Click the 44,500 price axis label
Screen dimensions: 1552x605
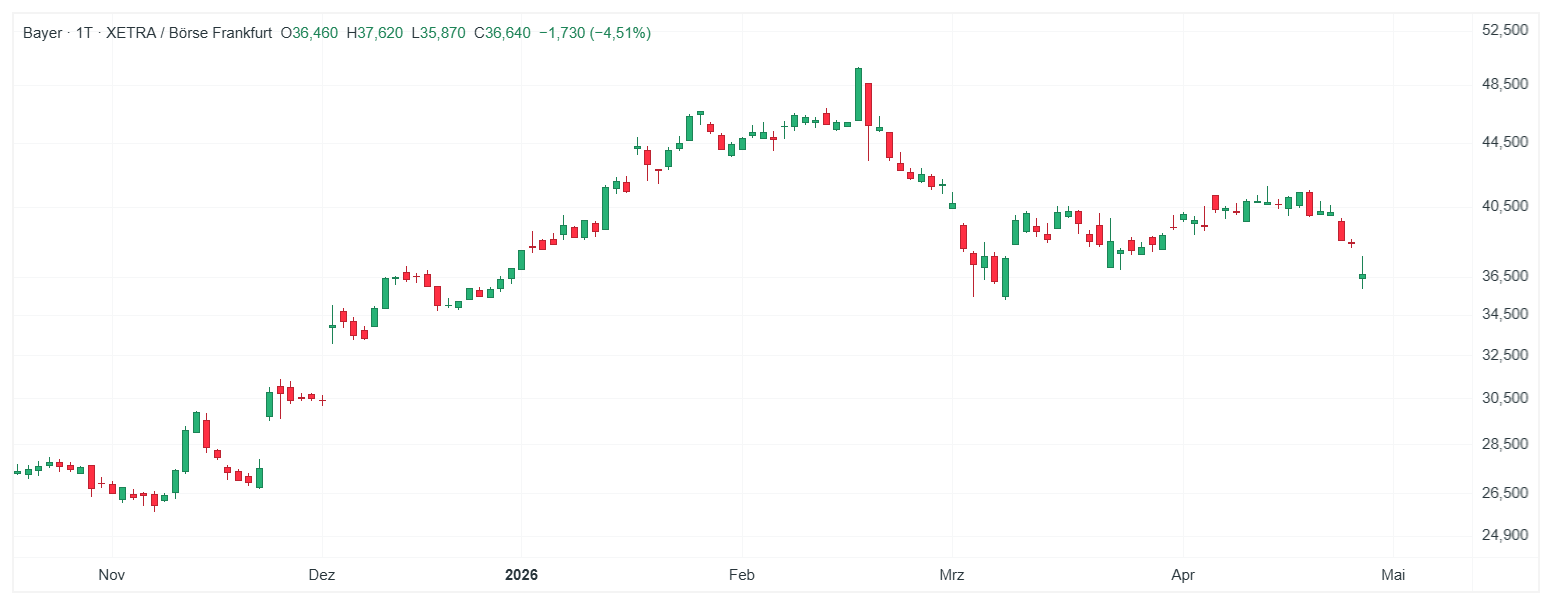[1505, 143]
